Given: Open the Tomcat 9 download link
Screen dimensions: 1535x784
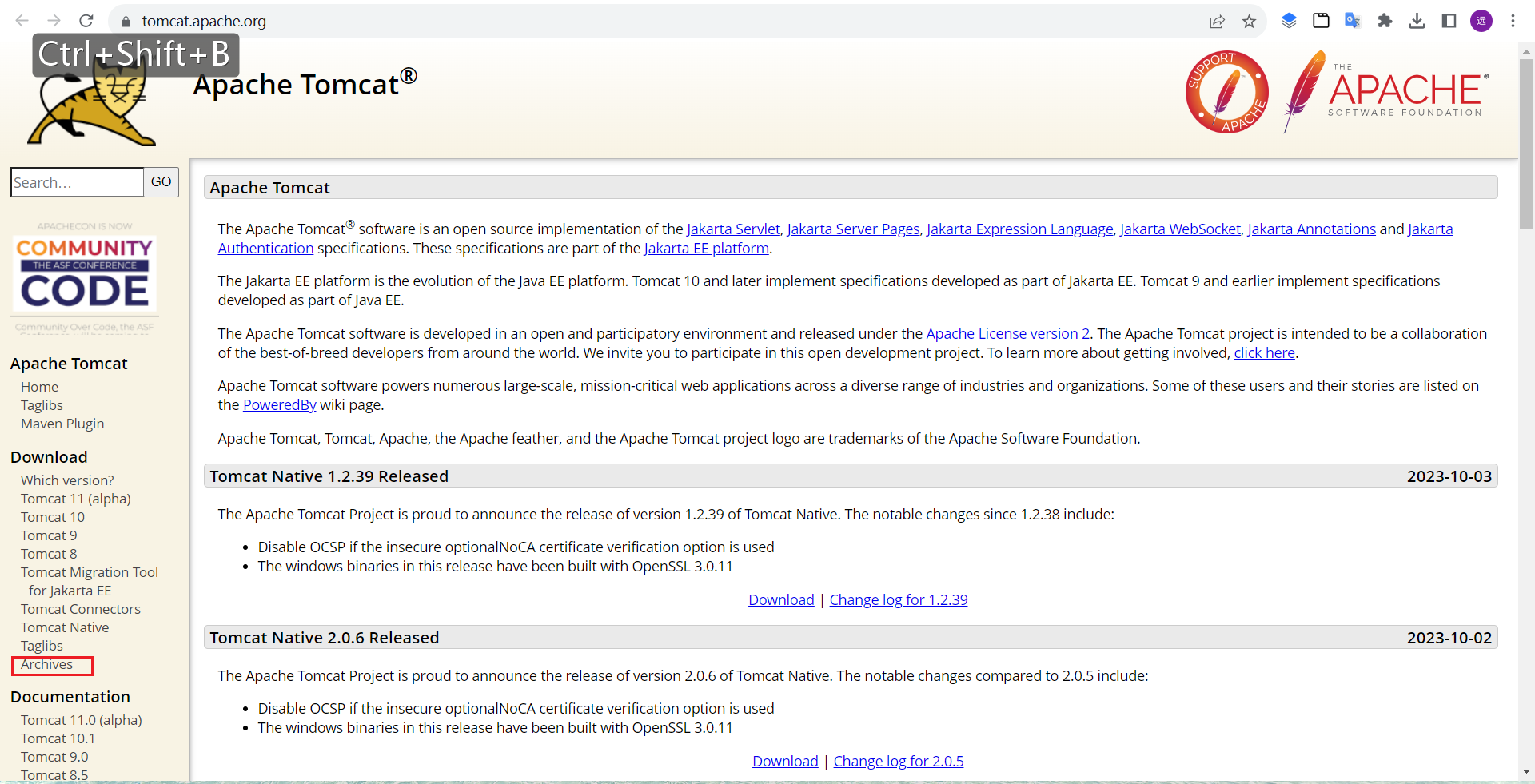Looking at the screenshot, I should click(x=49, y=535).
